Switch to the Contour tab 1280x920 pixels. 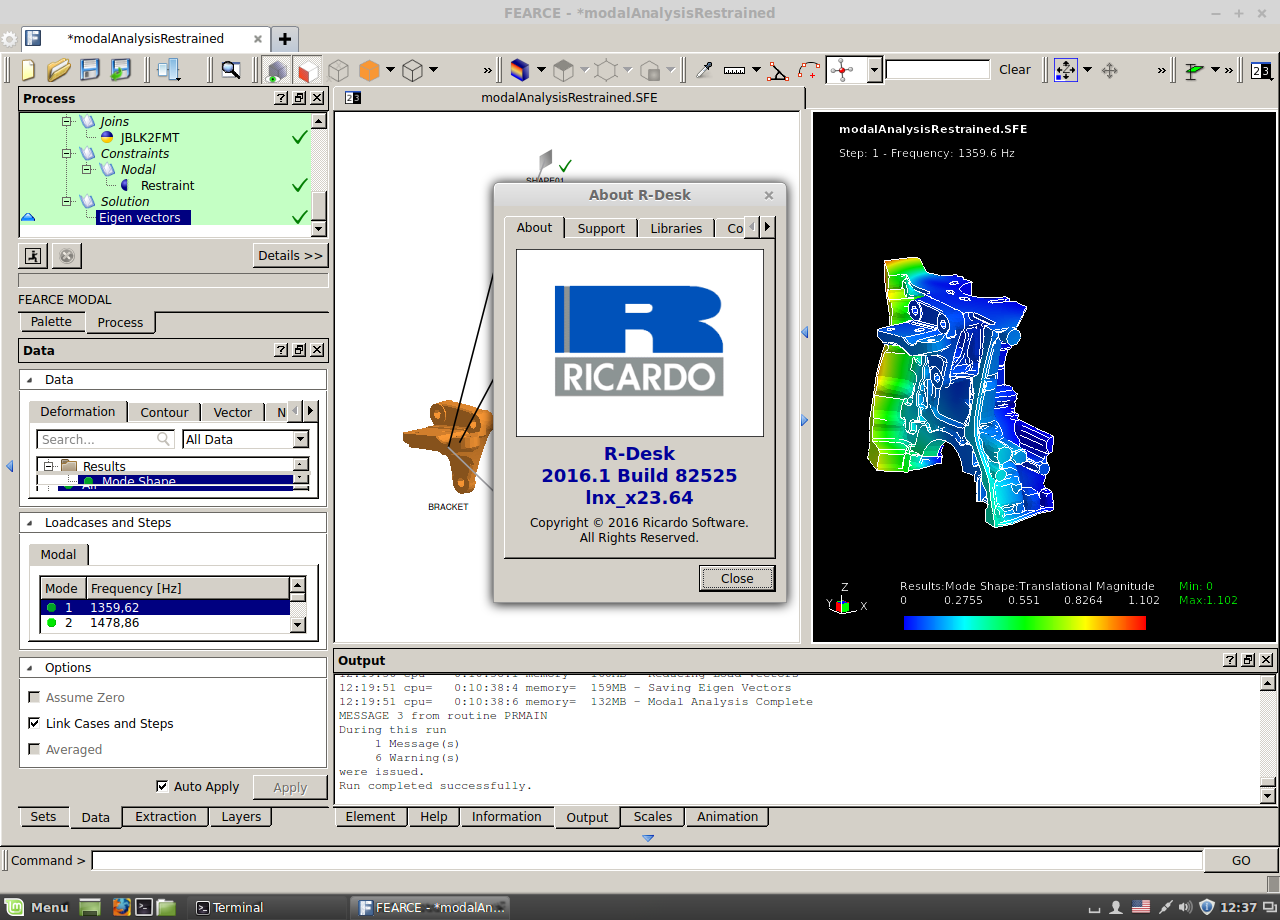(x=164, y=412)
